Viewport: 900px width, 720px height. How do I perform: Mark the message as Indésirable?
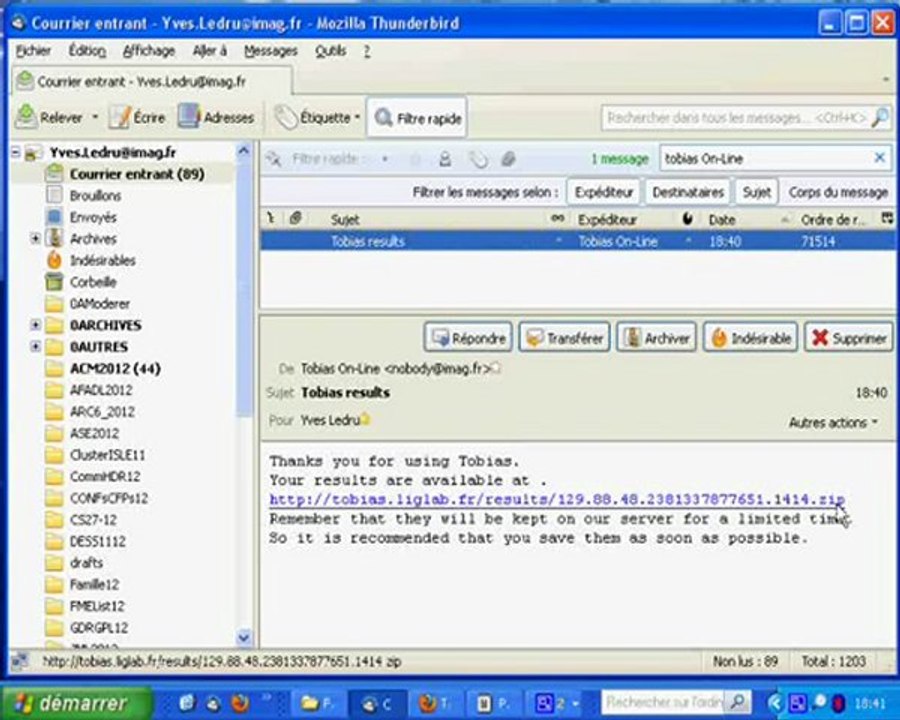(x=750, y=339)
